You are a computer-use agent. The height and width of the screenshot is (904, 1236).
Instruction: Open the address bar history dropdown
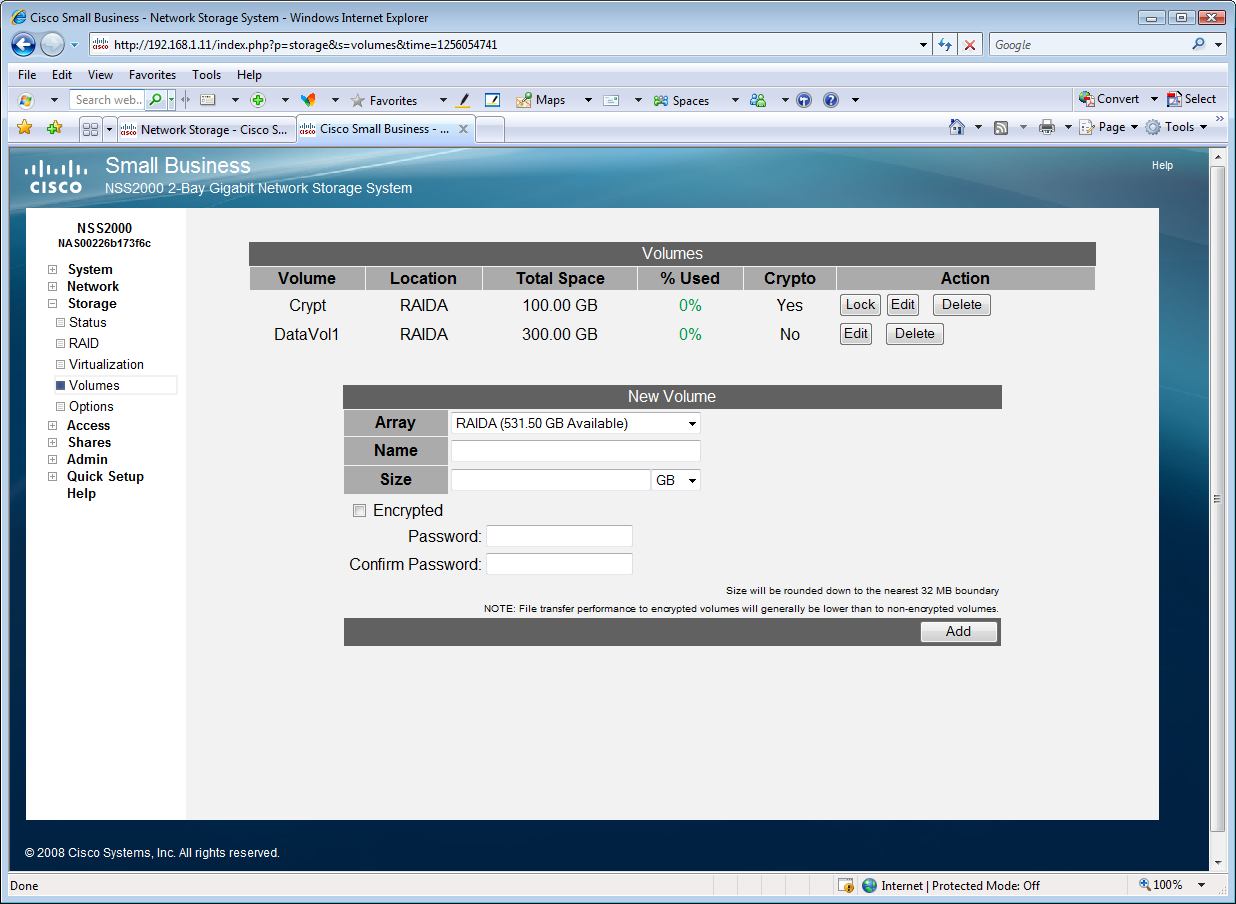923,45
